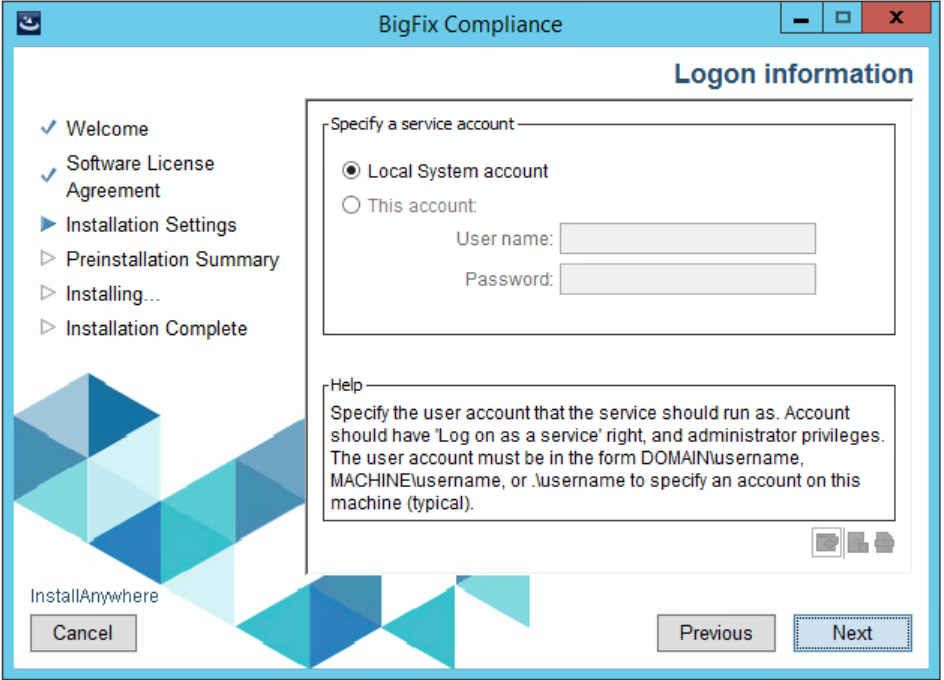Go back with the Previous button
The image size is (944, 680).
click(716, 633)
